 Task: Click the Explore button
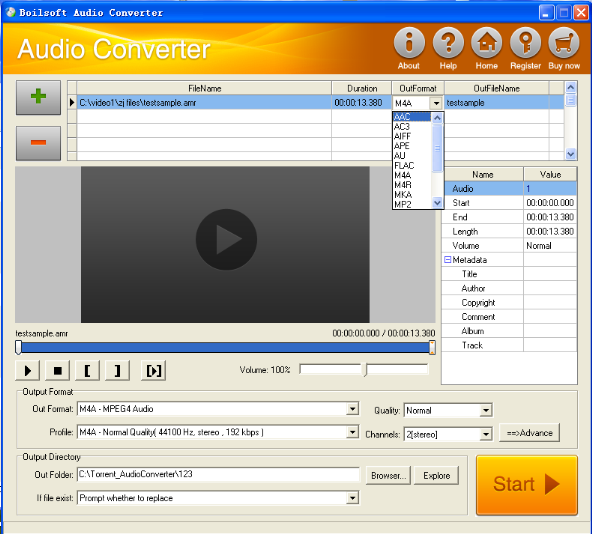tap(436, 475)
